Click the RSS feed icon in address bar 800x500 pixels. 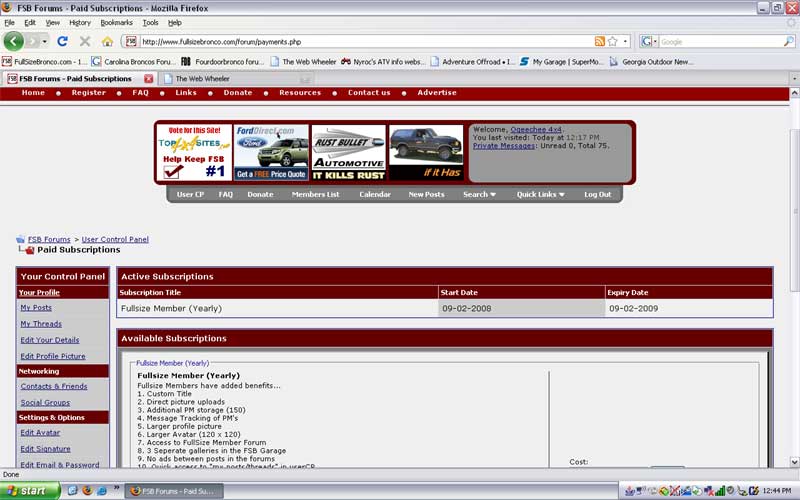click(599, 41)
